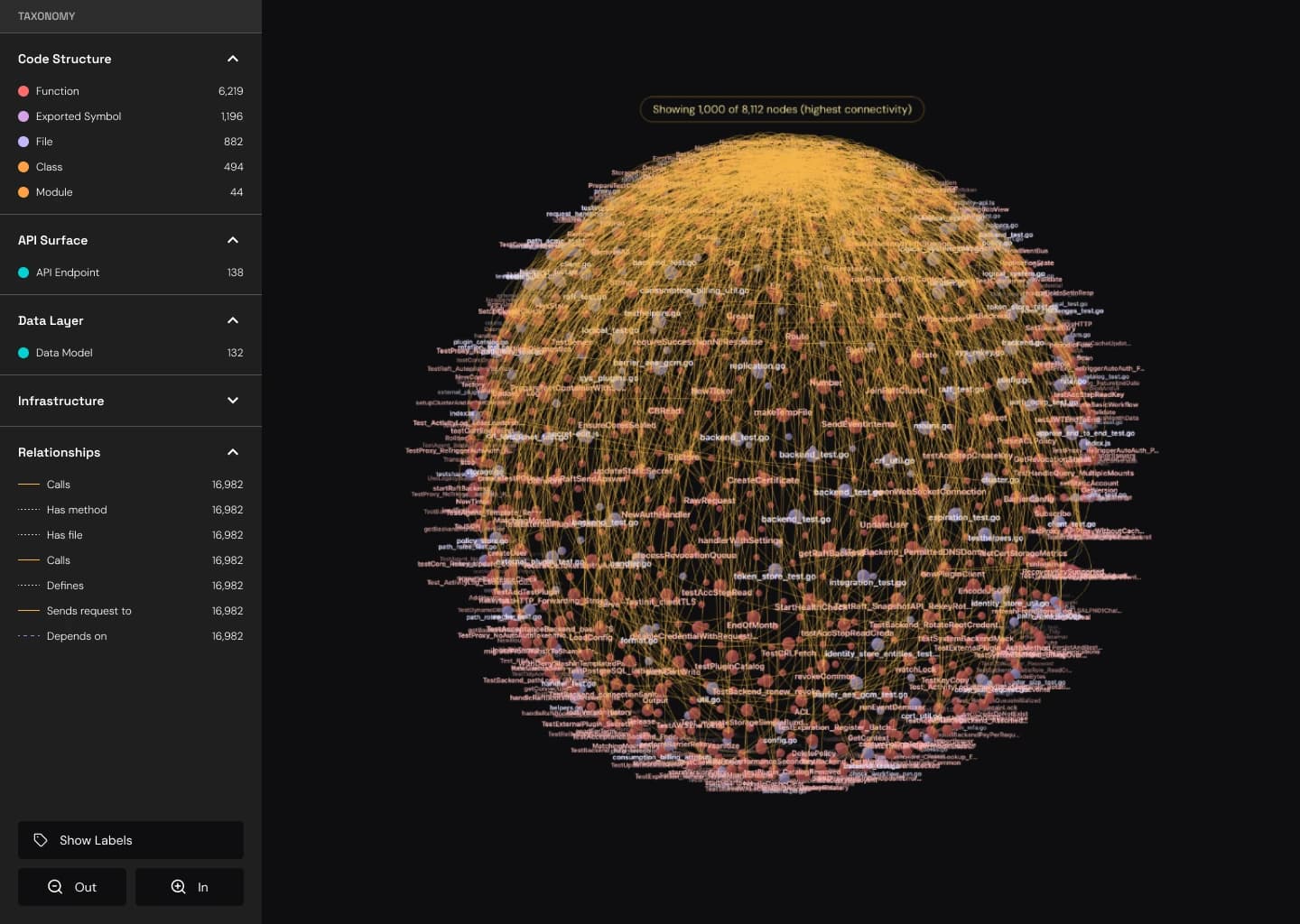Click the solid line icon beside Sends request to
The width and height of the screenshot is (1300, 924).
coord(29,611)
